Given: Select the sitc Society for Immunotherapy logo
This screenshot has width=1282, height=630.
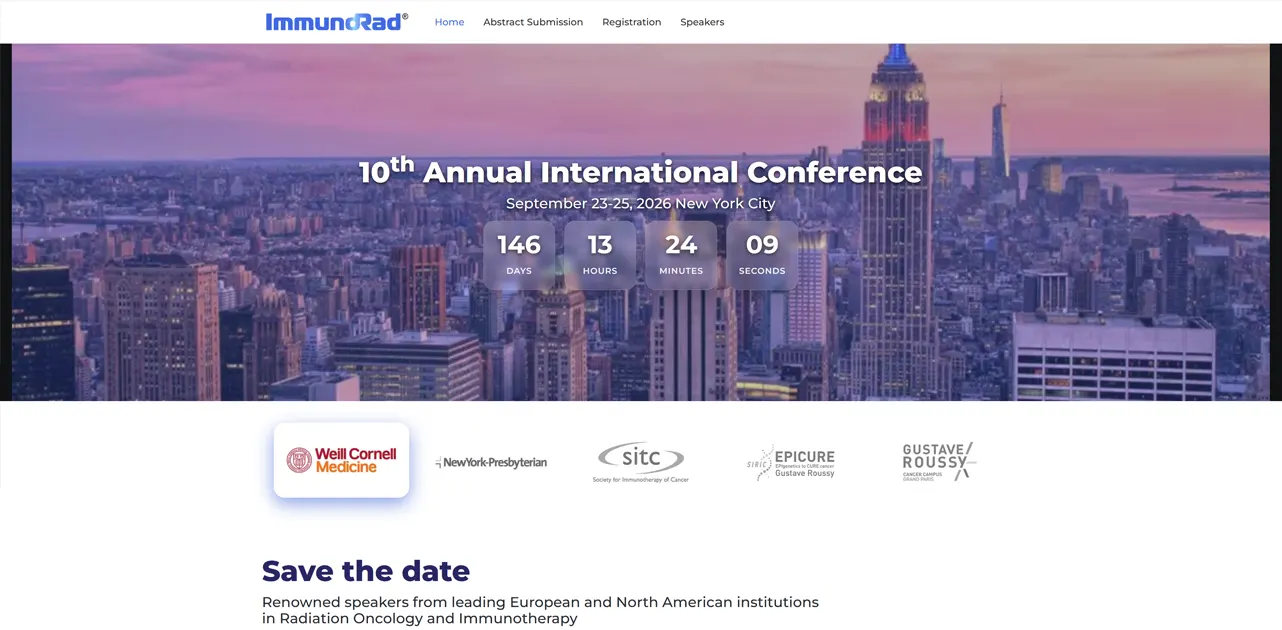Looking at the screenshot, I should pyautogui.click(x=640, y=462).
